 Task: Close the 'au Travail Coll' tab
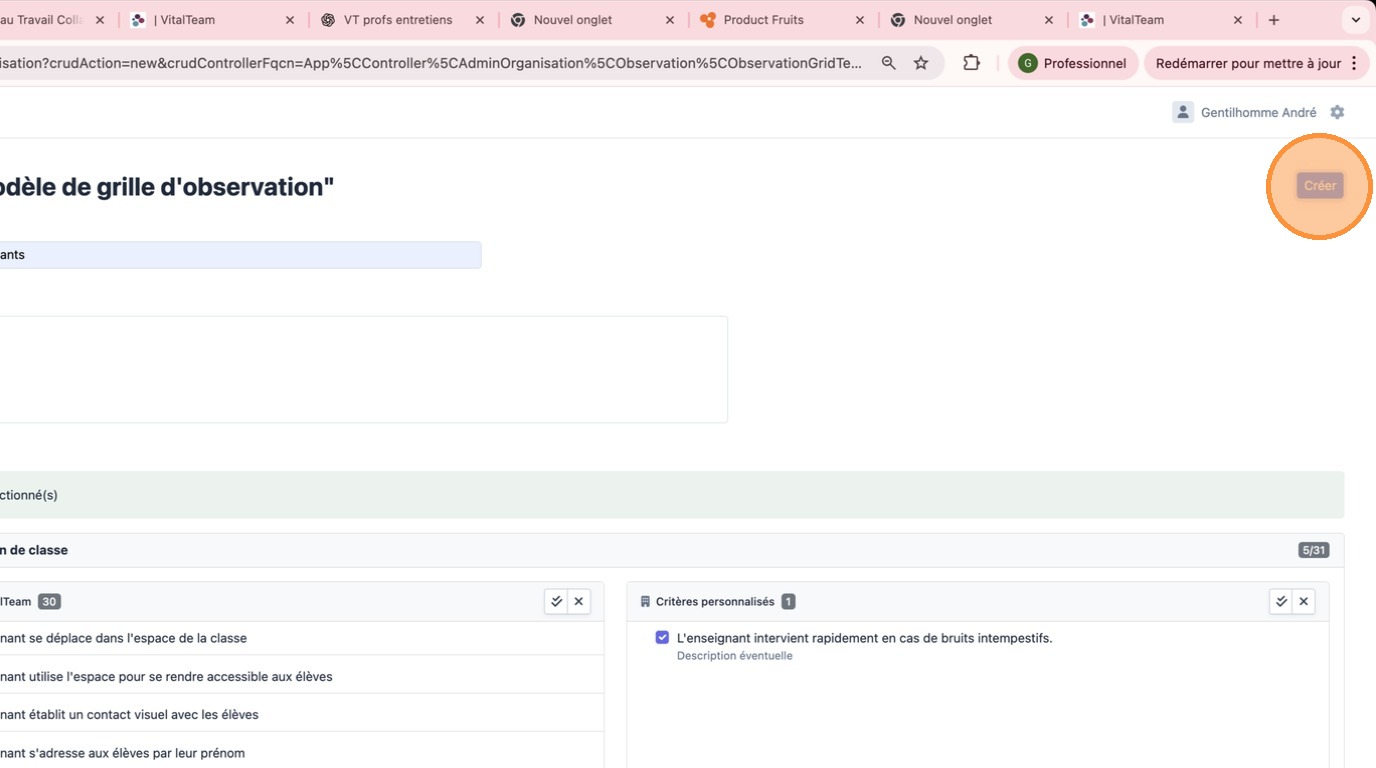point(100,20)
